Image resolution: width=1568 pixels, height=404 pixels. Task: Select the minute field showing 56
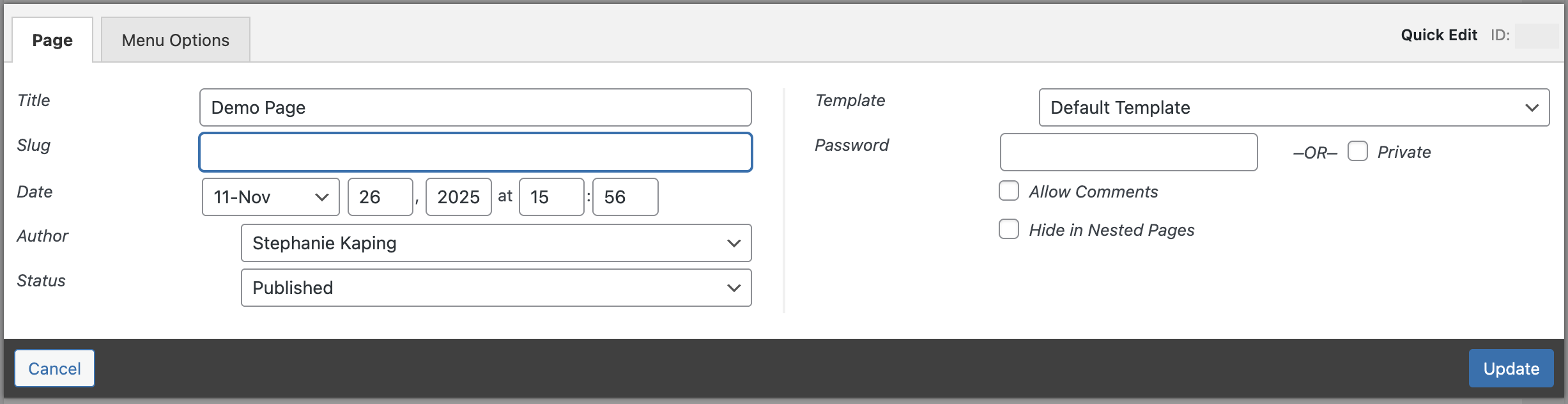point(624,197)
